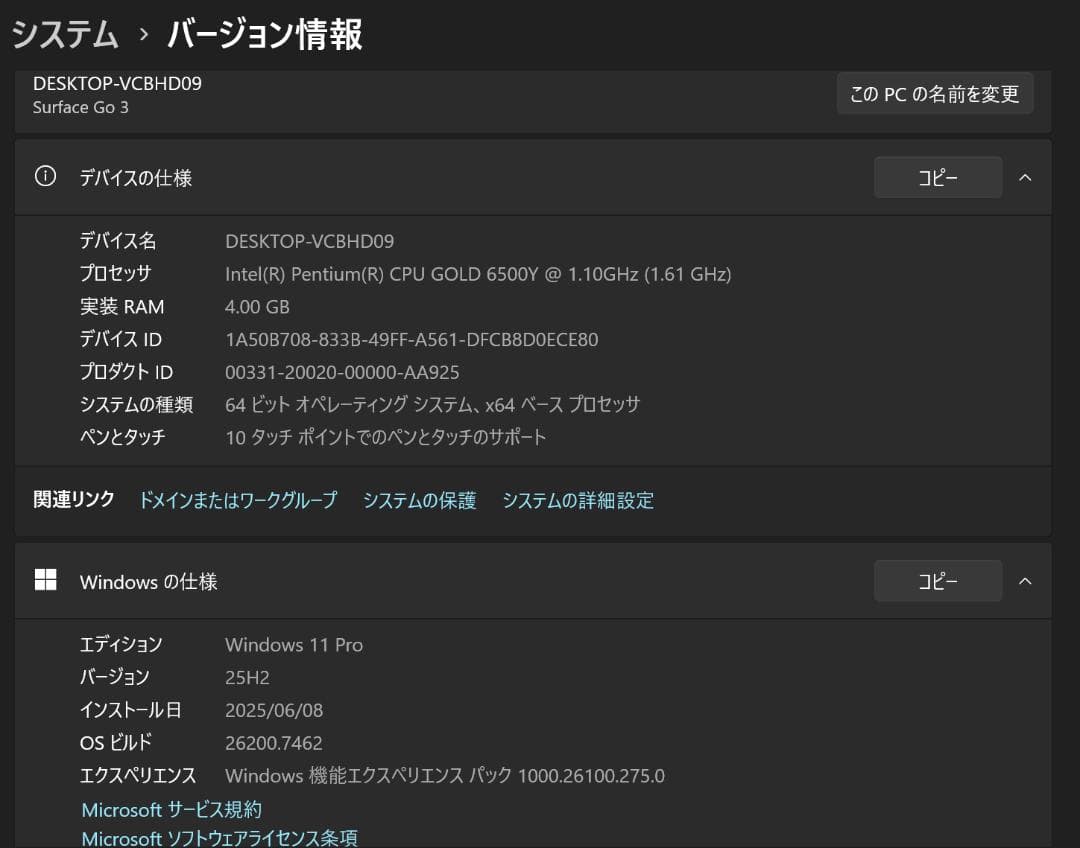The image size is (1080, 848).
Task: Click デバイスの仕様 section header title
Action: point(136,178)
